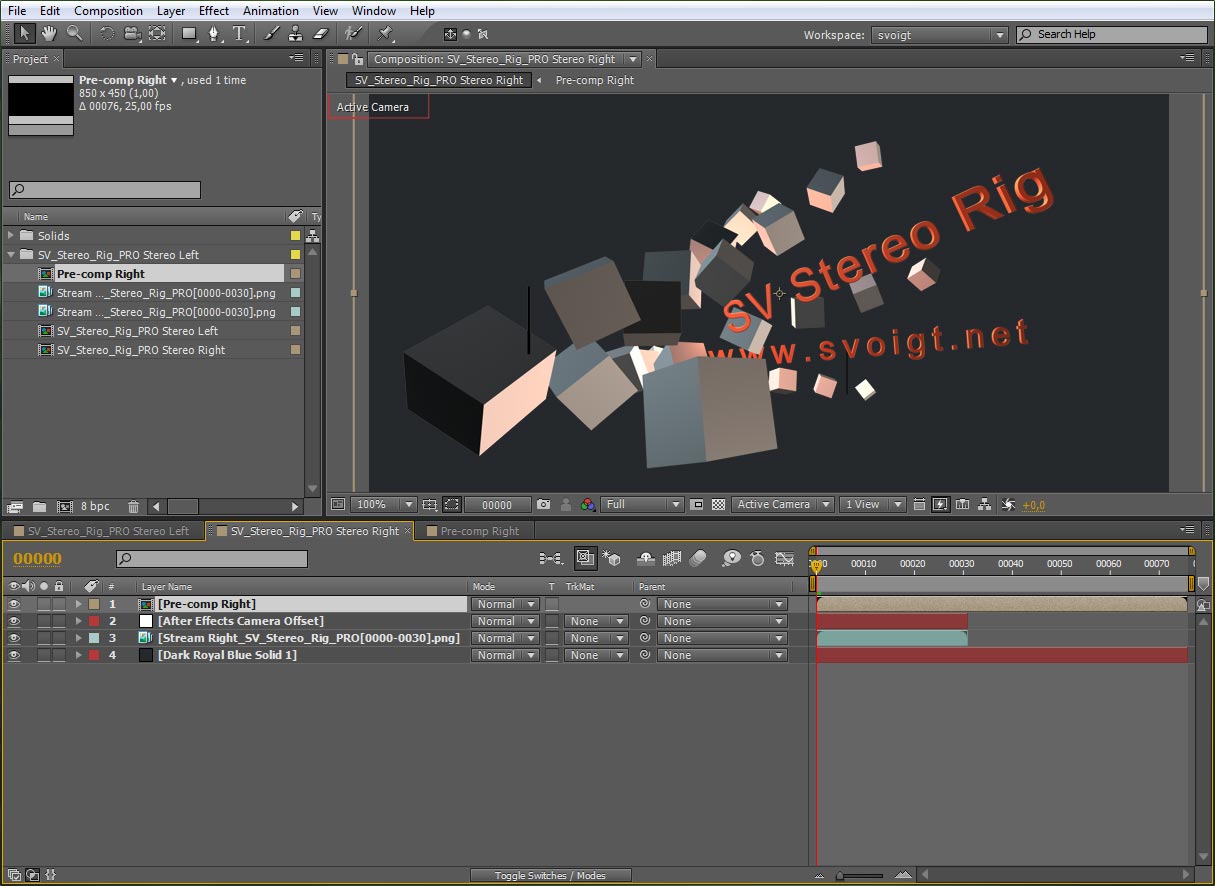Open the Composition menu
The height and width of the screenshot is (886, 1215).
tap(108, 11)
